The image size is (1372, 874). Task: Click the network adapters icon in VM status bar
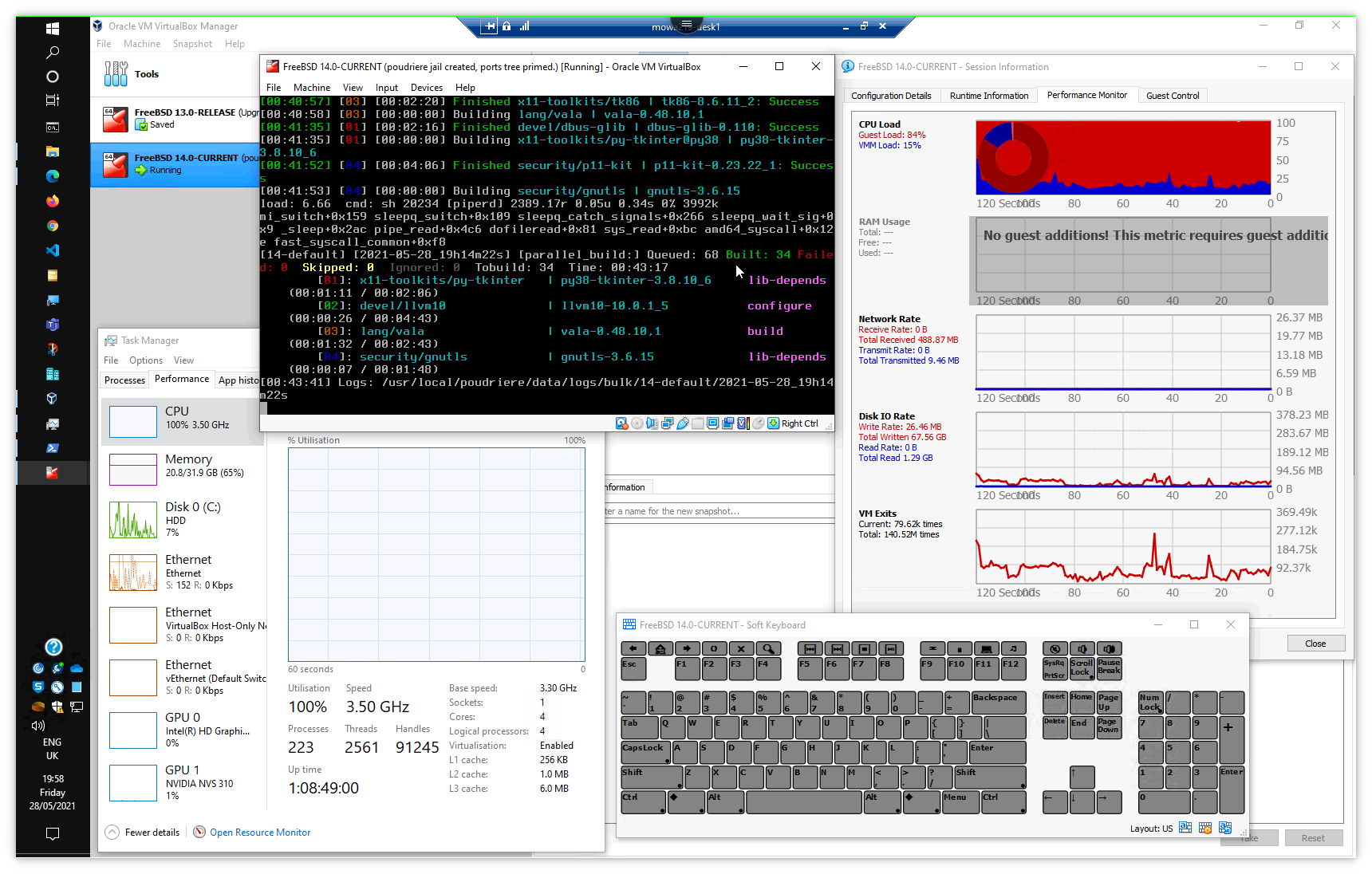pos(667,423)
